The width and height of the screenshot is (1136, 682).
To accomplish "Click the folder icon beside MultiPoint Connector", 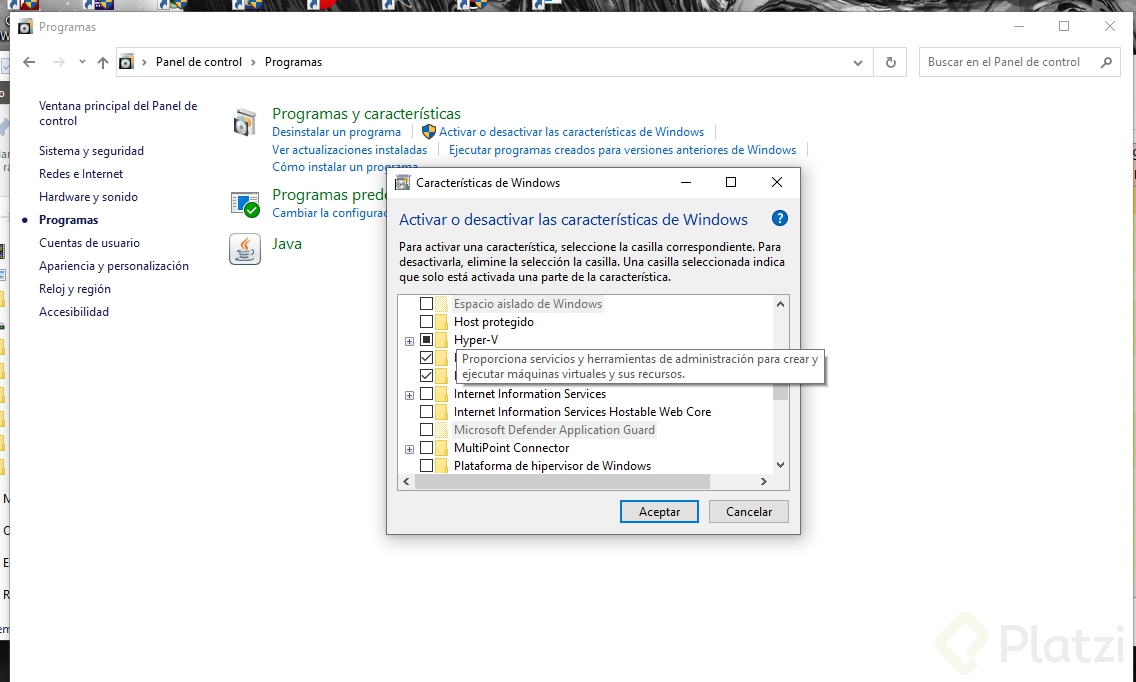I will pos(441,448).
